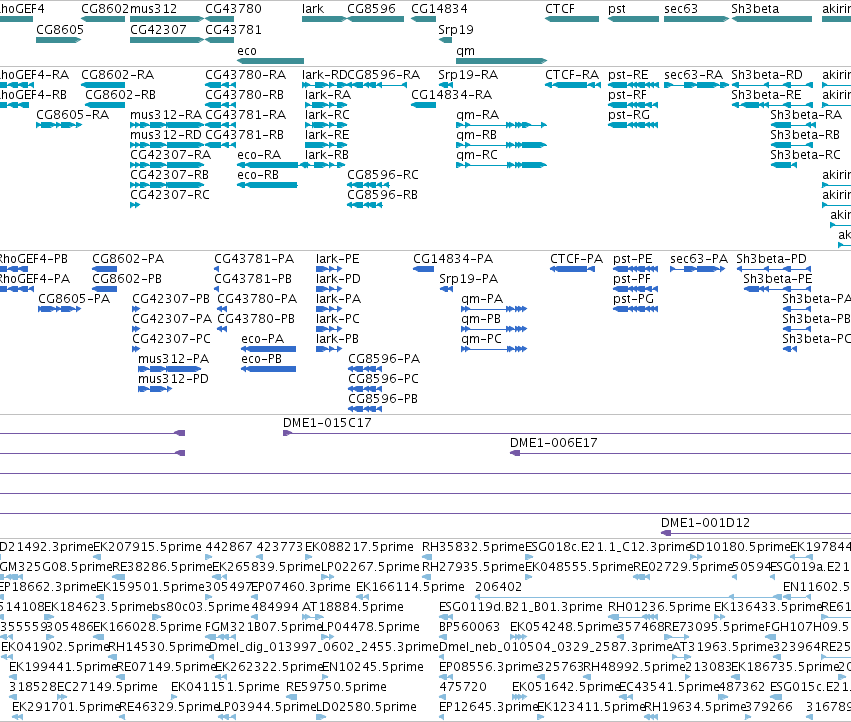Click transcript CG43781-RB label
This screenshot has height=722, width=851.
[x=245, y=135]
